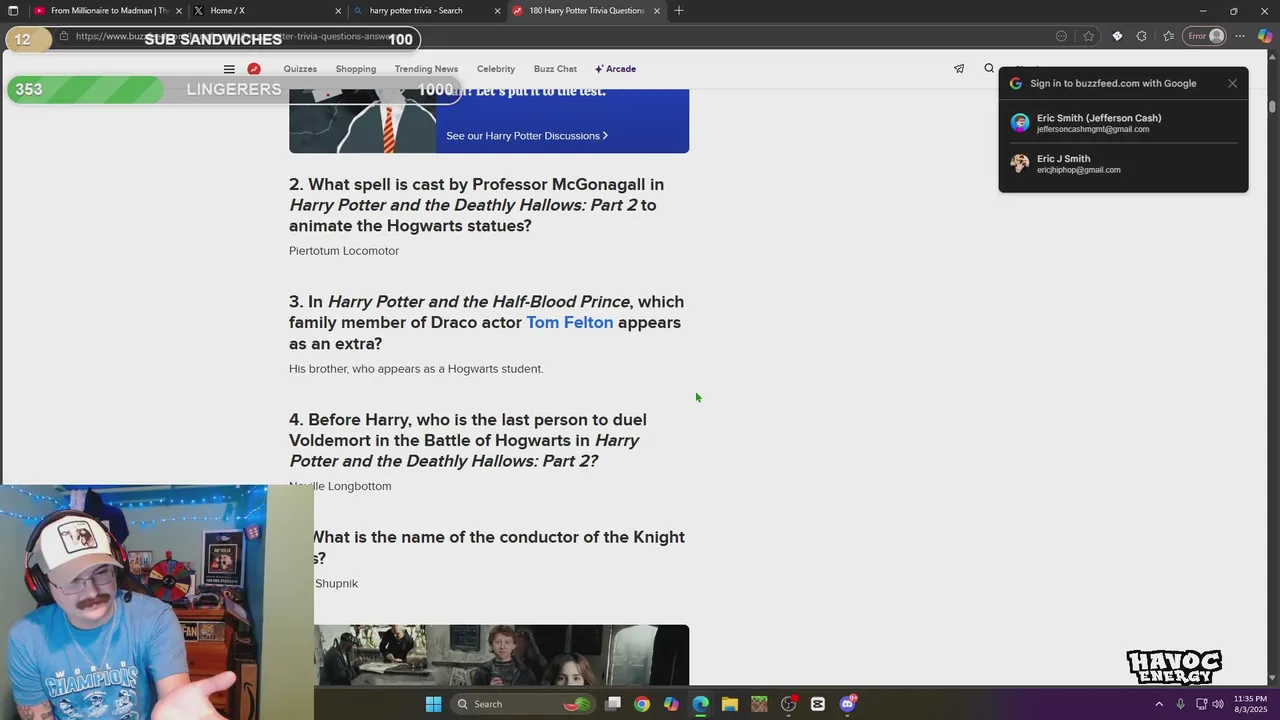Open tab actions menu icon in Edge

(13, 11)
